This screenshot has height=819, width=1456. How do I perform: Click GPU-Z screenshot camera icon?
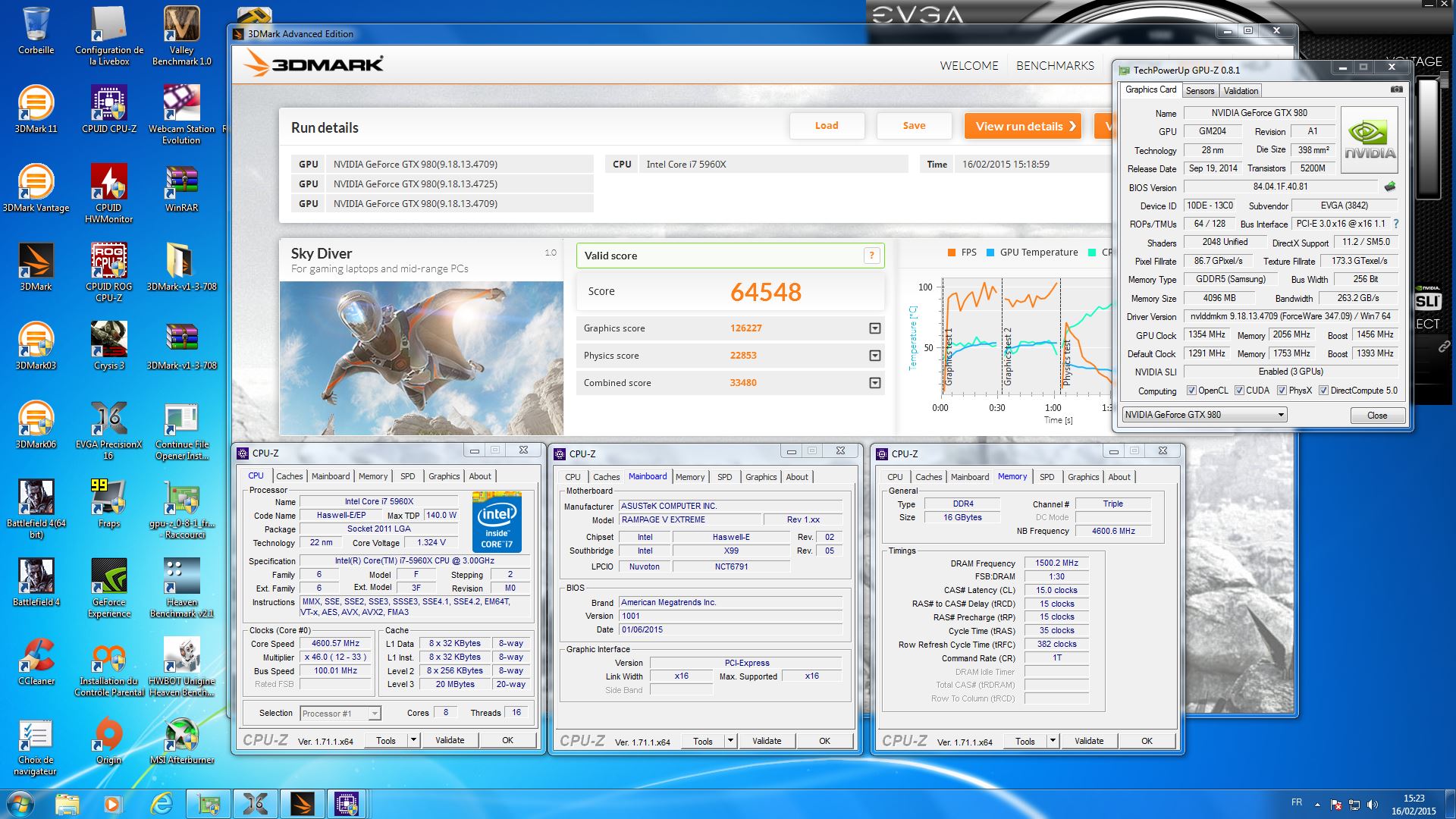[x=1396, y=89]
